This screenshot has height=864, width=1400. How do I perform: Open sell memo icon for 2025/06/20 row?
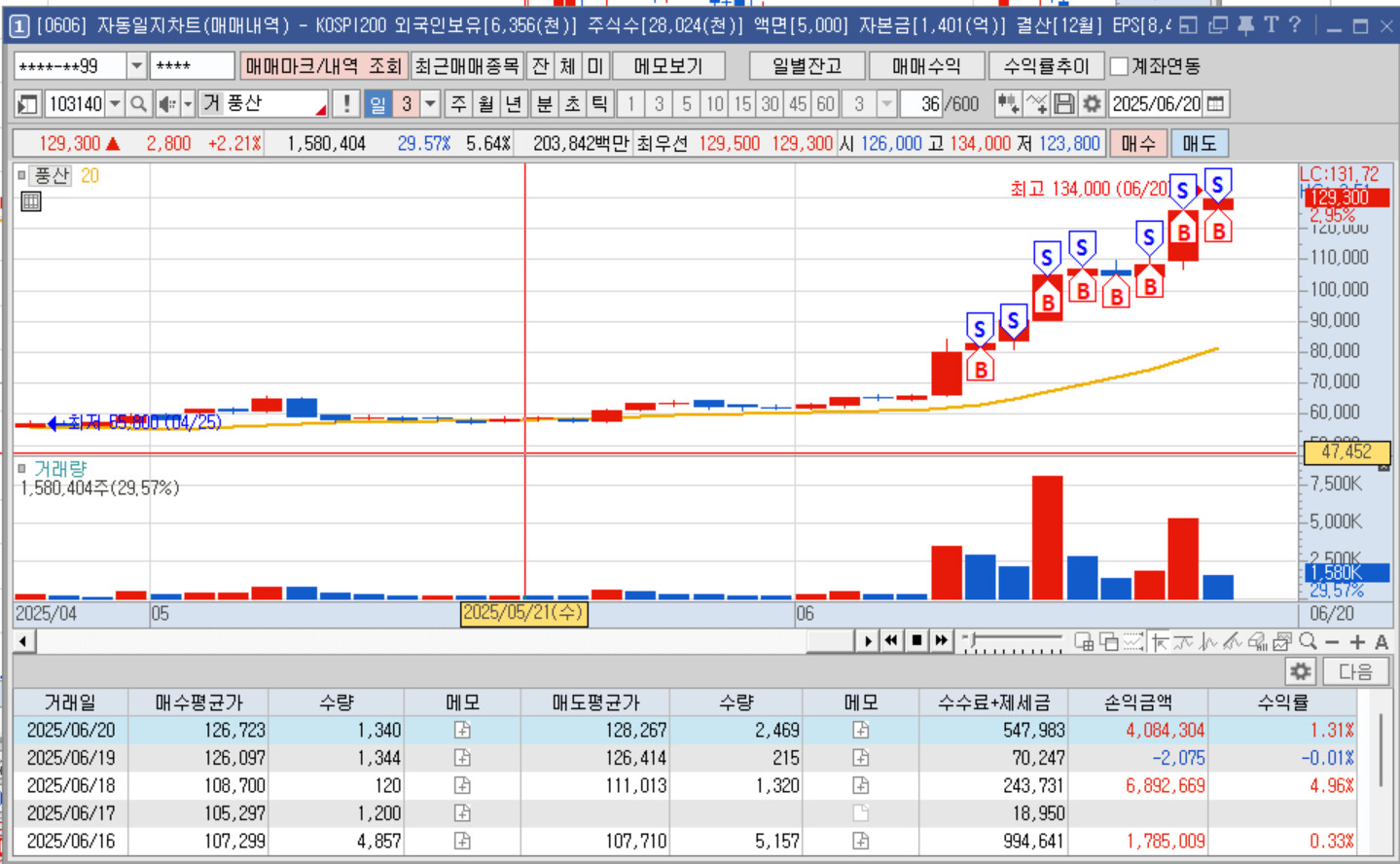click(x=860, y=730)
